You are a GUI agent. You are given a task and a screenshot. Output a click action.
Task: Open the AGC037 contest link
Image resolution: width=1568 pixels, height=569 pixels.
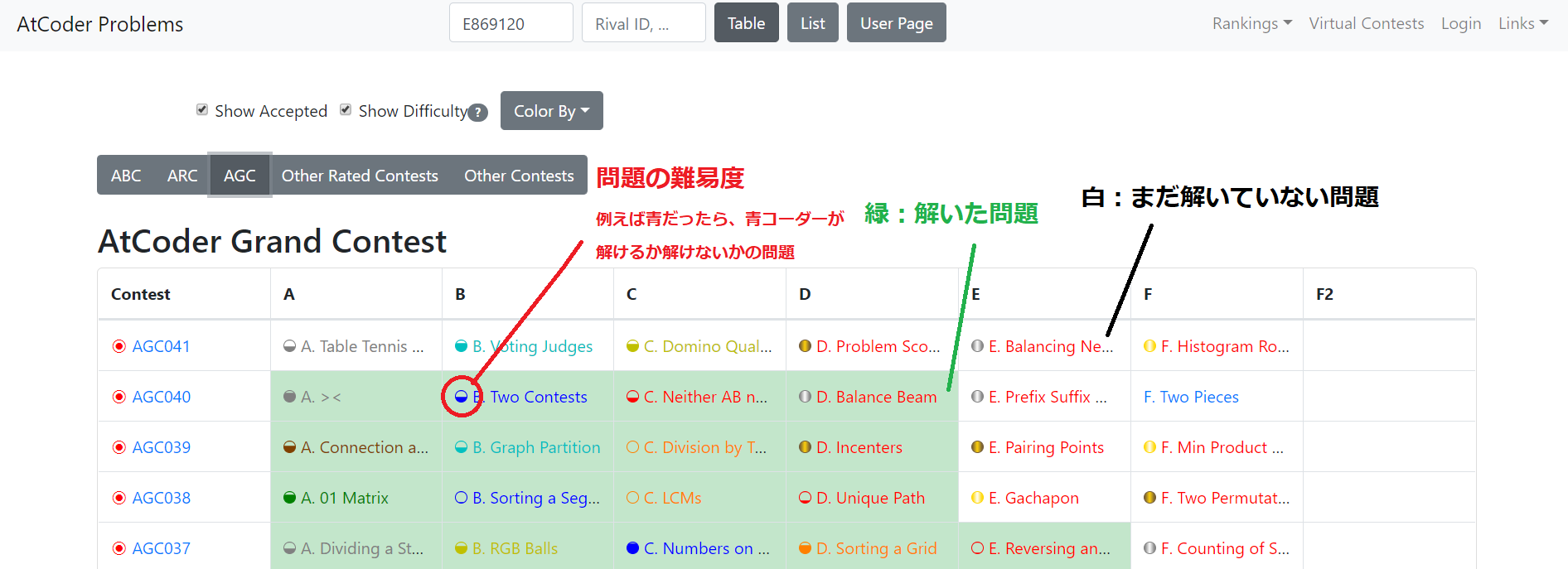pos(162,548)
